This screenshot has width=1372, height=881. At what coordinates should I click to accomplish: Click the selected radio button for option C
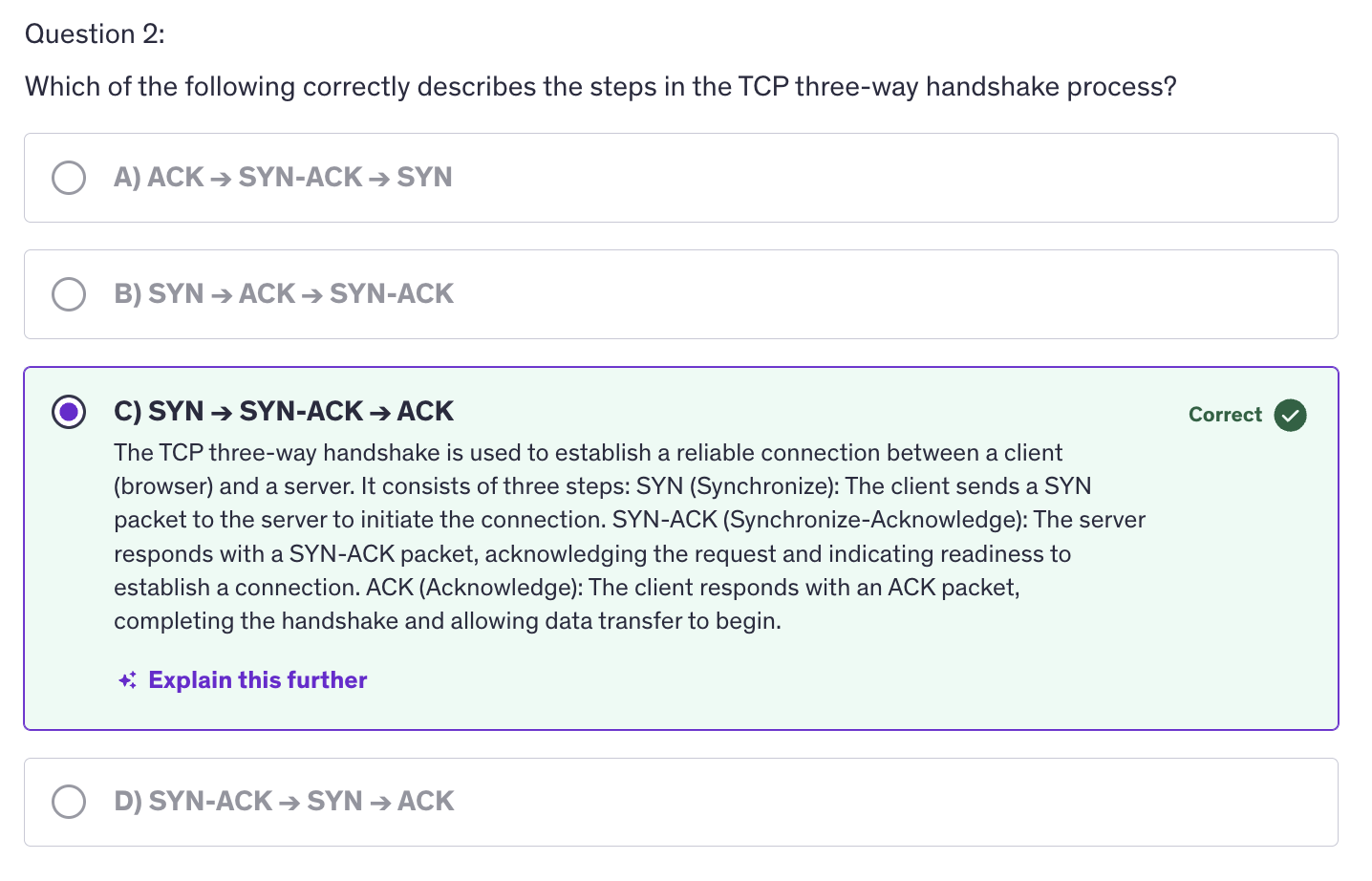click(69, 412)
